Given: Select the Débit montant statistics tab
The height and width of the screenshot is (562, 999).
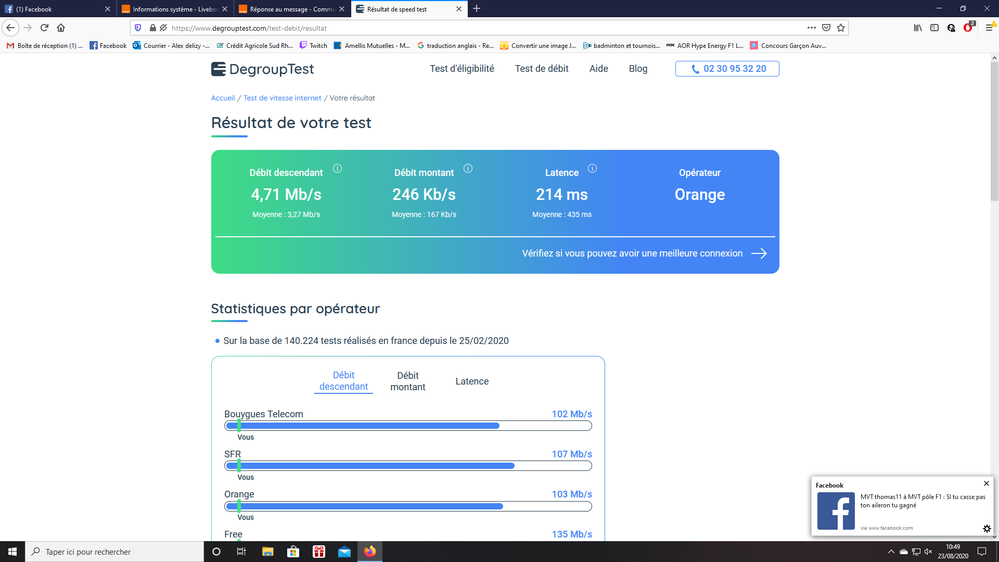Looking at the screenshot, I should [x=408, y=381].
